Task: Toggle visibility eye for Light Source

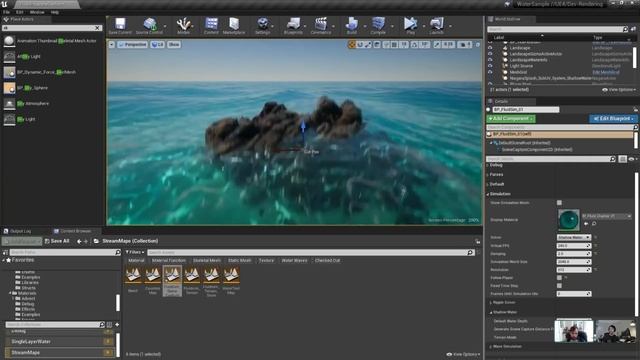Action: (490, 66)
